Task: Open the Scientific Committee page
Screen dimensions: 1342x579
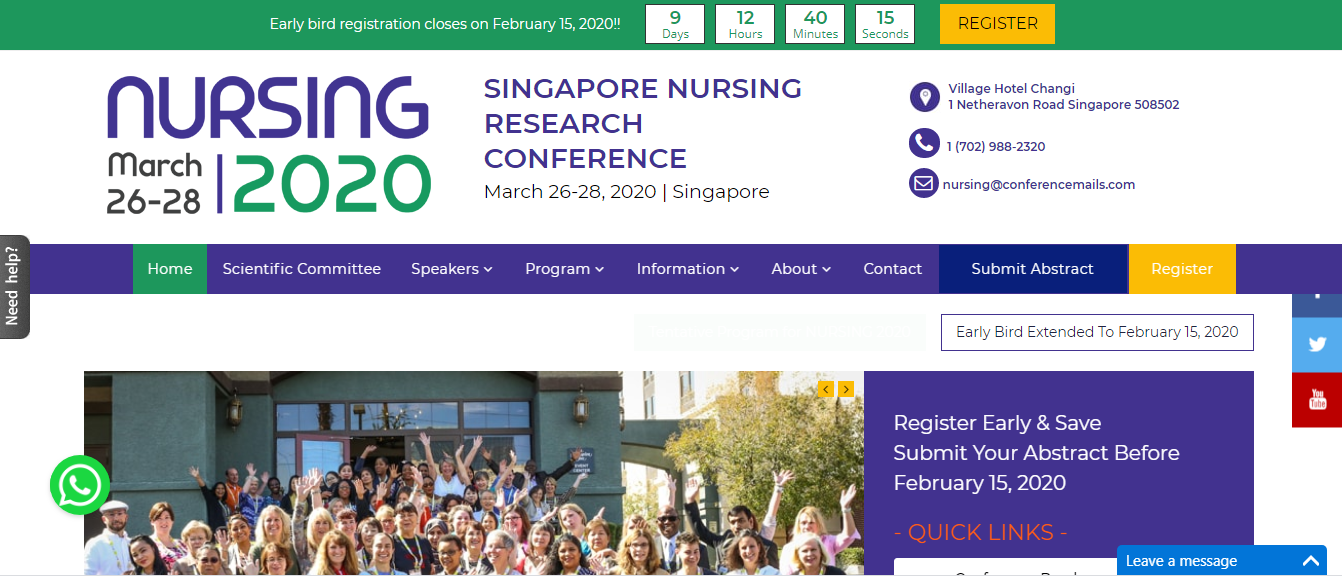Action: [x=302, y=269]
